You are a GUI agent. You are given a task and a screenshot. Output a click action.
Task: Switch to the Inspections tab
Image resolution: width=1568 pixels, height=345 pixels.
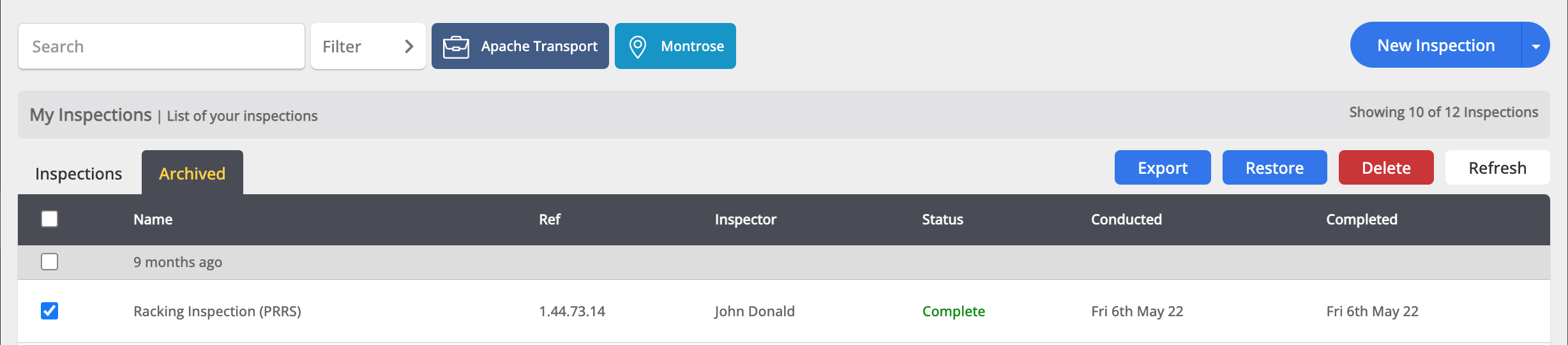[79, 173]
